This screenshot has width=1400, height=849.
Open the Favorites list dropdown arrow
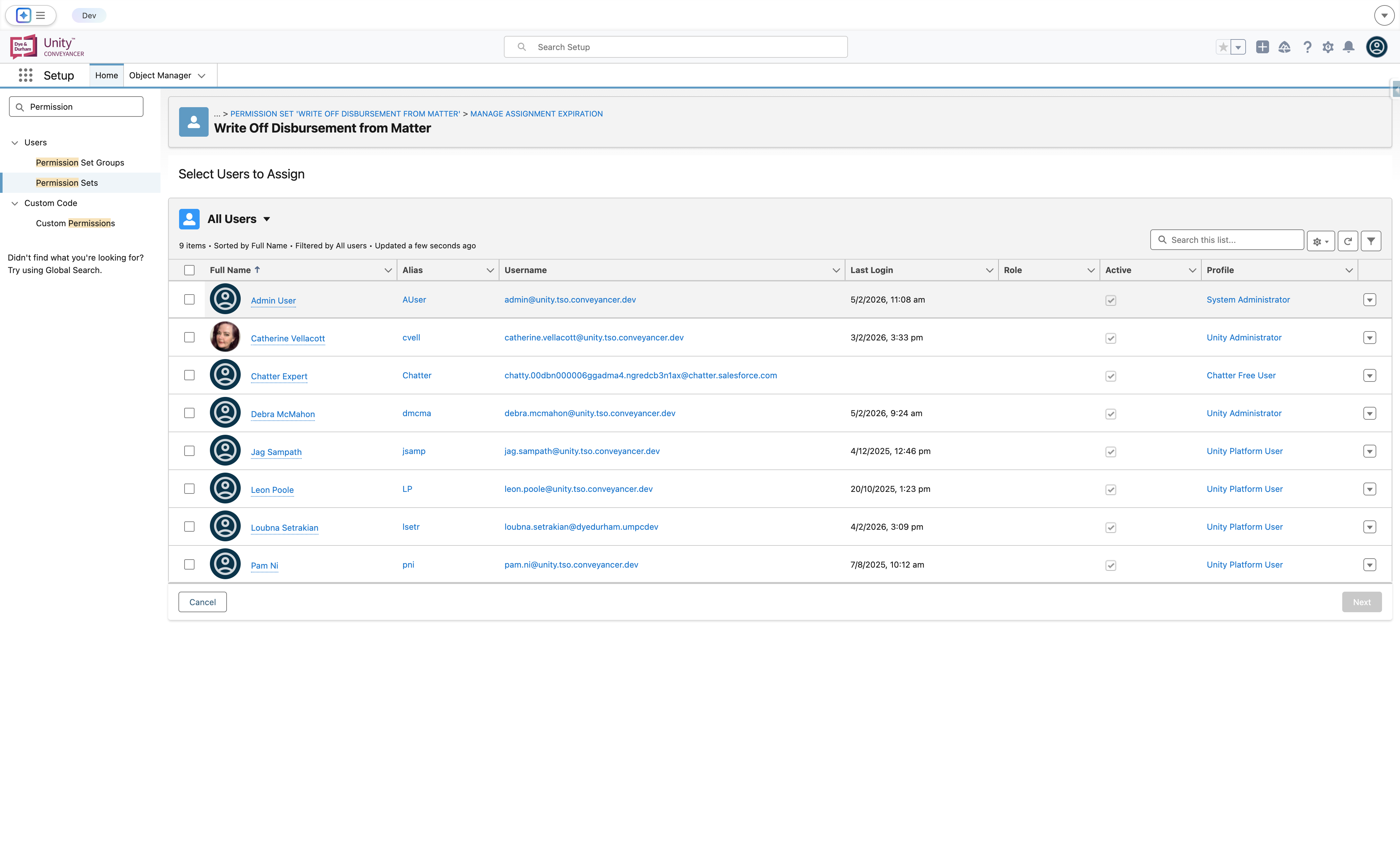tap(1238, 47)
